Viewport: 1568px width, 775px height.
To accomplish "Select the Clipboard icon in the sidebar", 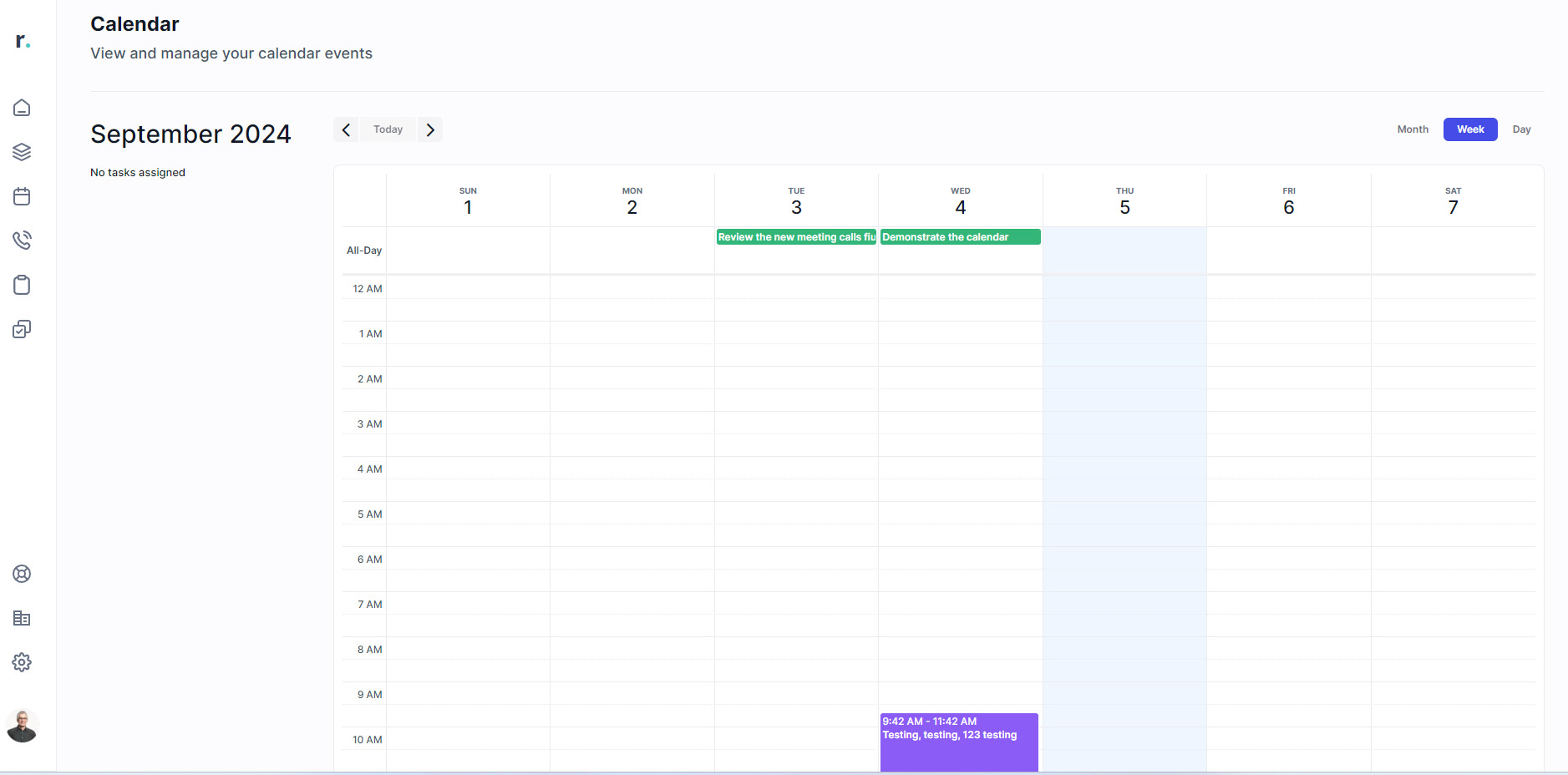I will pos(22,285).
